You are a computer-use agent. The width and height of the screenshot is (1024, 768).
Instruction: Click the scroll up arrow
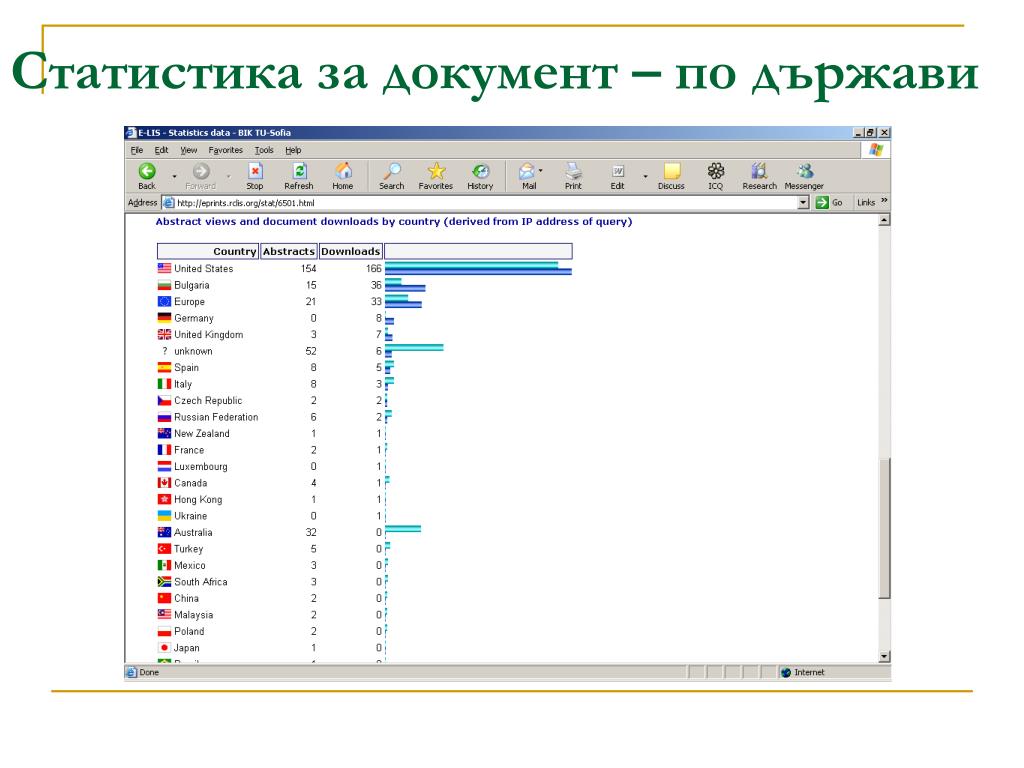(x=884, y=220)
